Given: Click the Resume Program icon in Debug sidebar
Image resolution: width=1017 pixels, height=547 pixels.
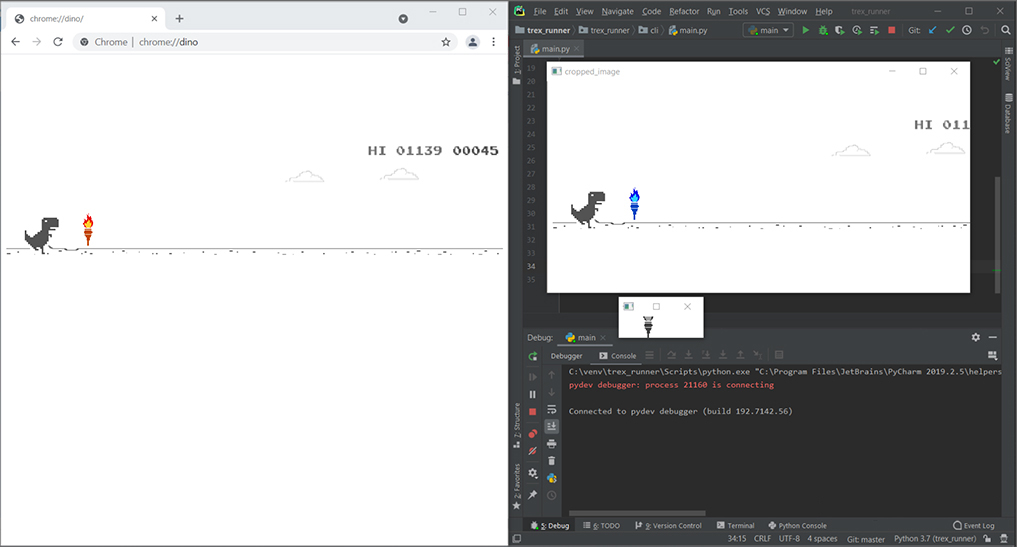Looking at the screenshot, I should click(532, 377).
